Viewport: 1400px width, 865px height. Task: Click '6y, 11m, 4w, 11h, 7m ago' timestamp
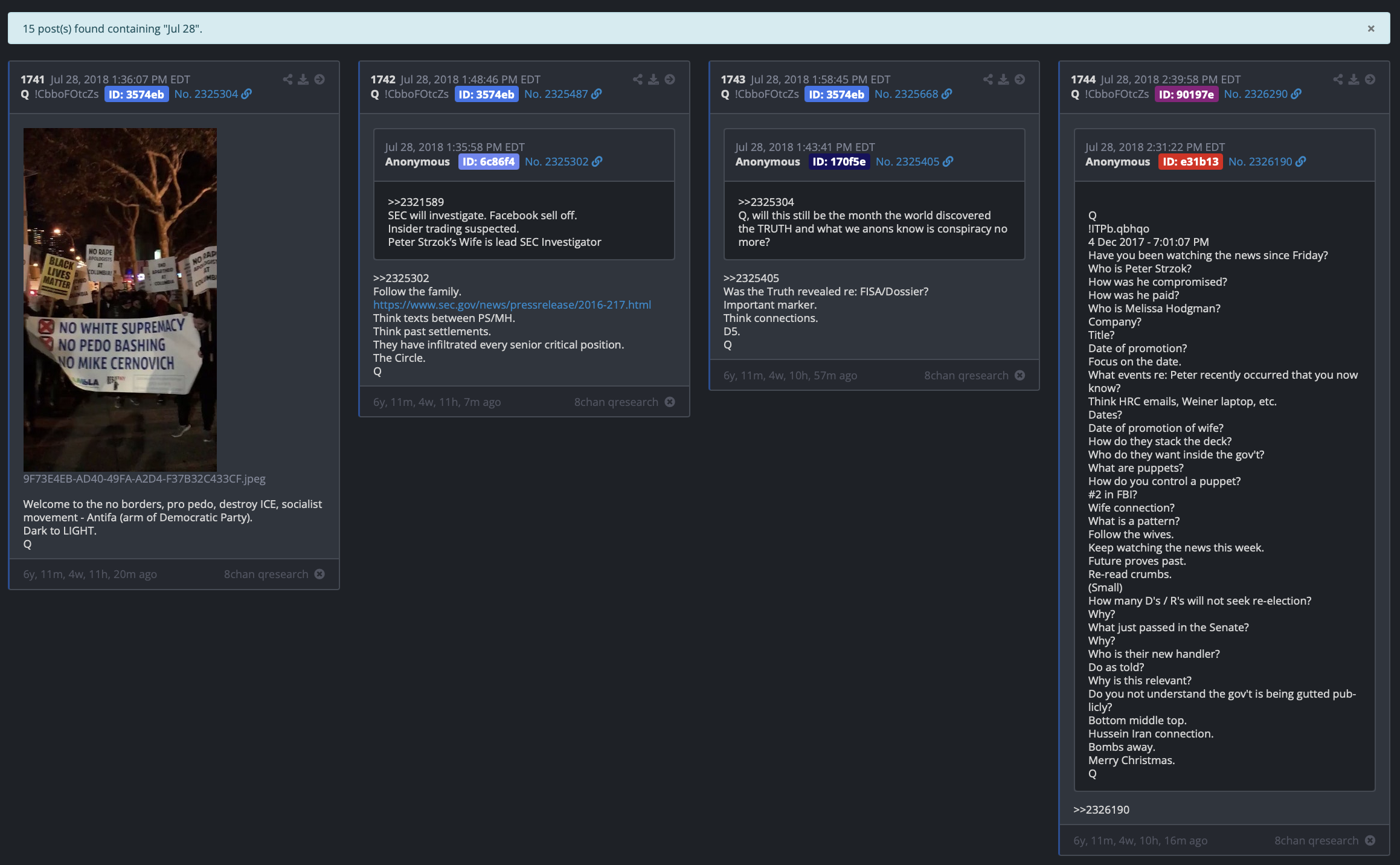coord(437,402)
